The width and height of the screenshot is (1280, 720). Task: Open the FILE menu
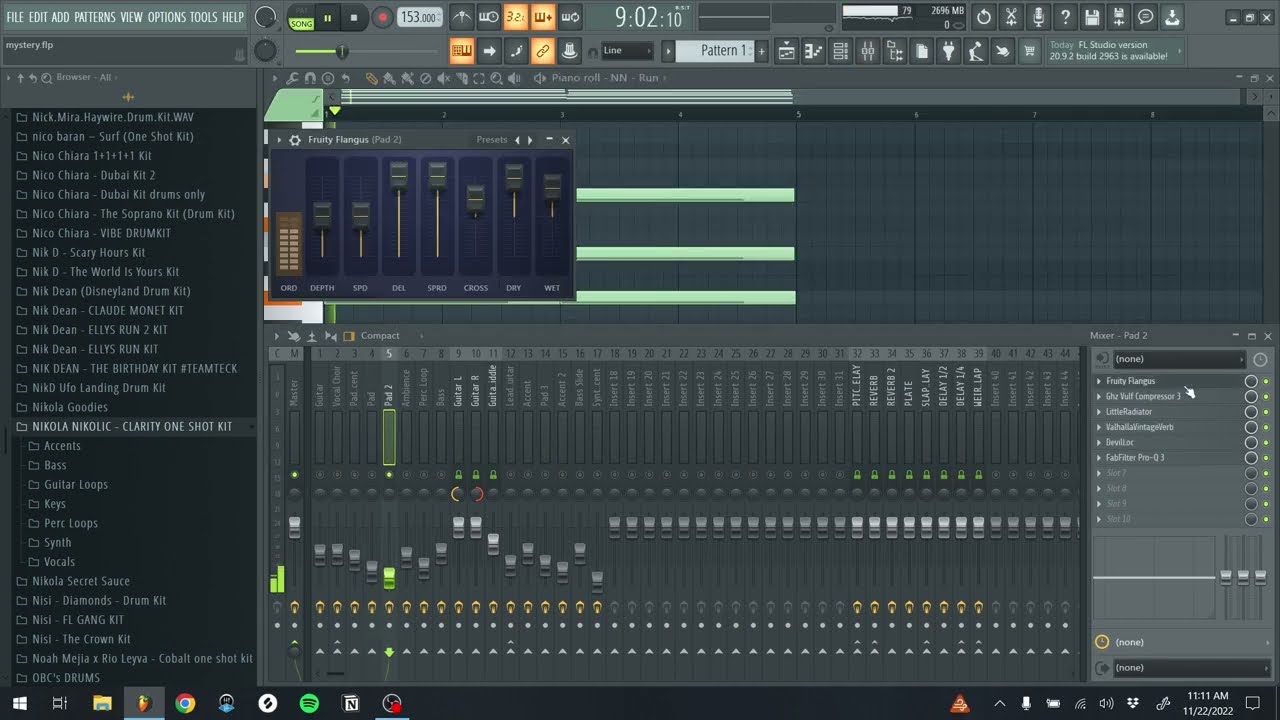pyautogui.click(x=15, y=17)
